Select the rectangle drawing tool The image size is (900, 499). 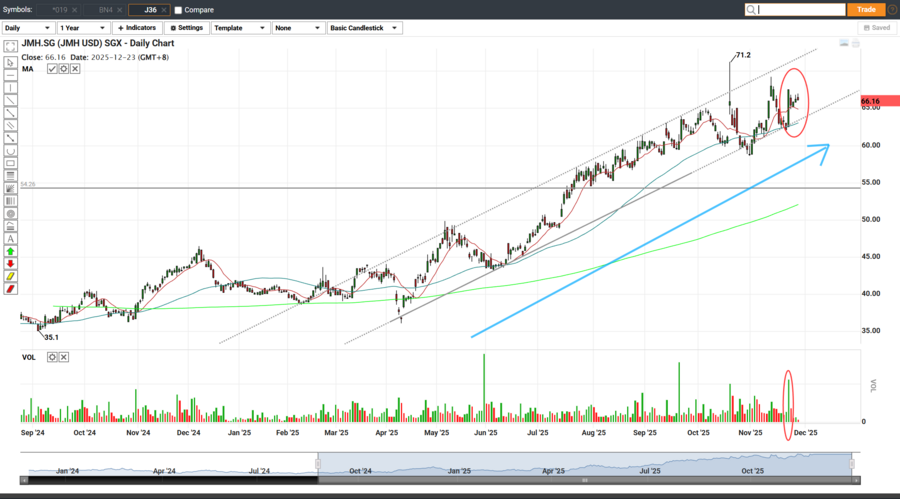click(10, 163)
